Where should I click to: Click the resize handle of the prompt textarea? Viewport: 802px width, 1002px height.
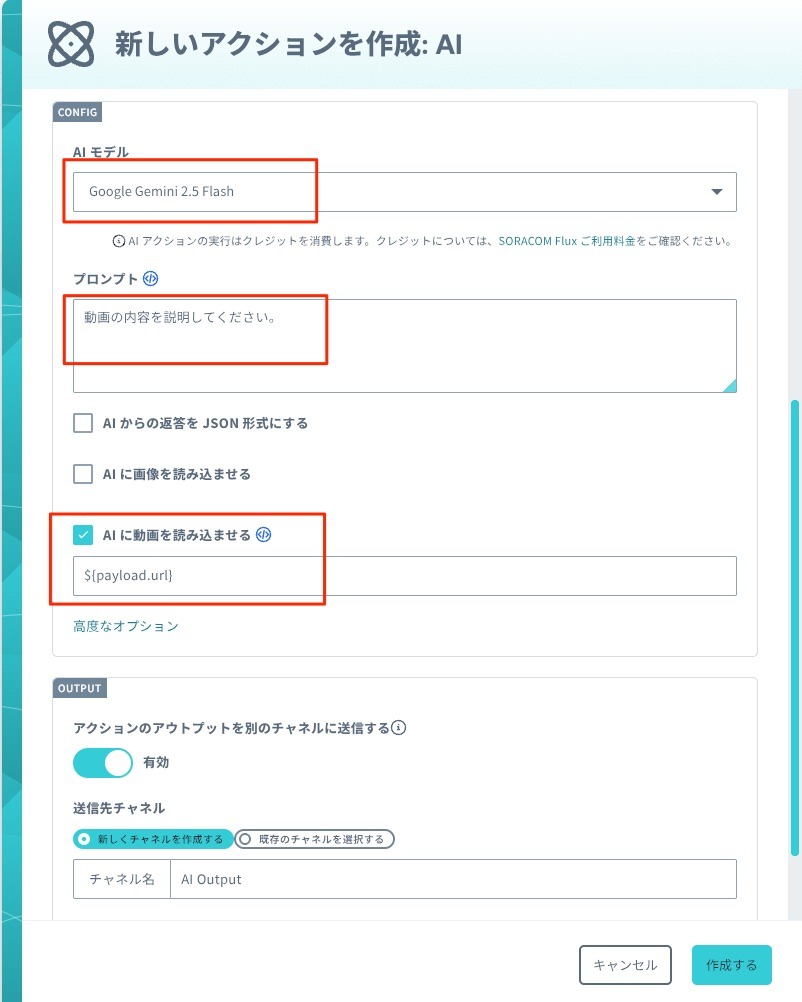pos(729,386)
